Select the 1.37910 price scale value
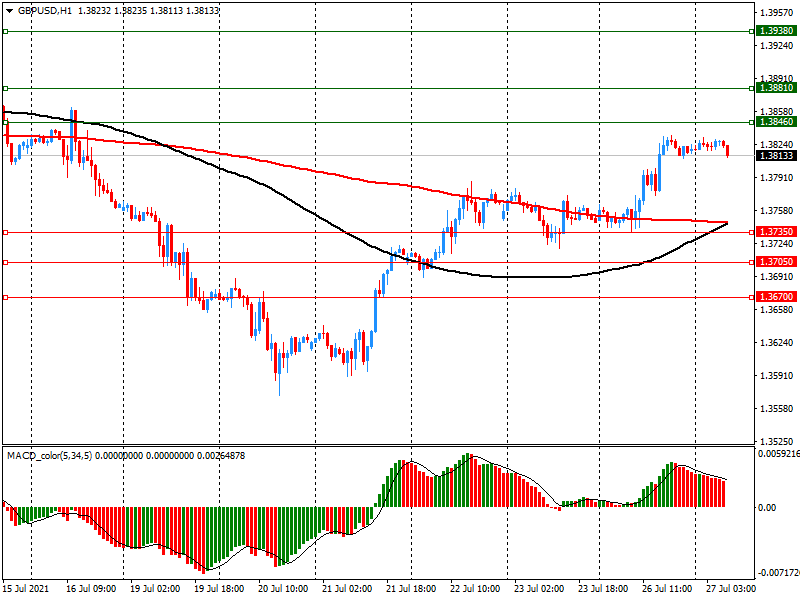Screen dimensions: 800x600 [777, 178]
